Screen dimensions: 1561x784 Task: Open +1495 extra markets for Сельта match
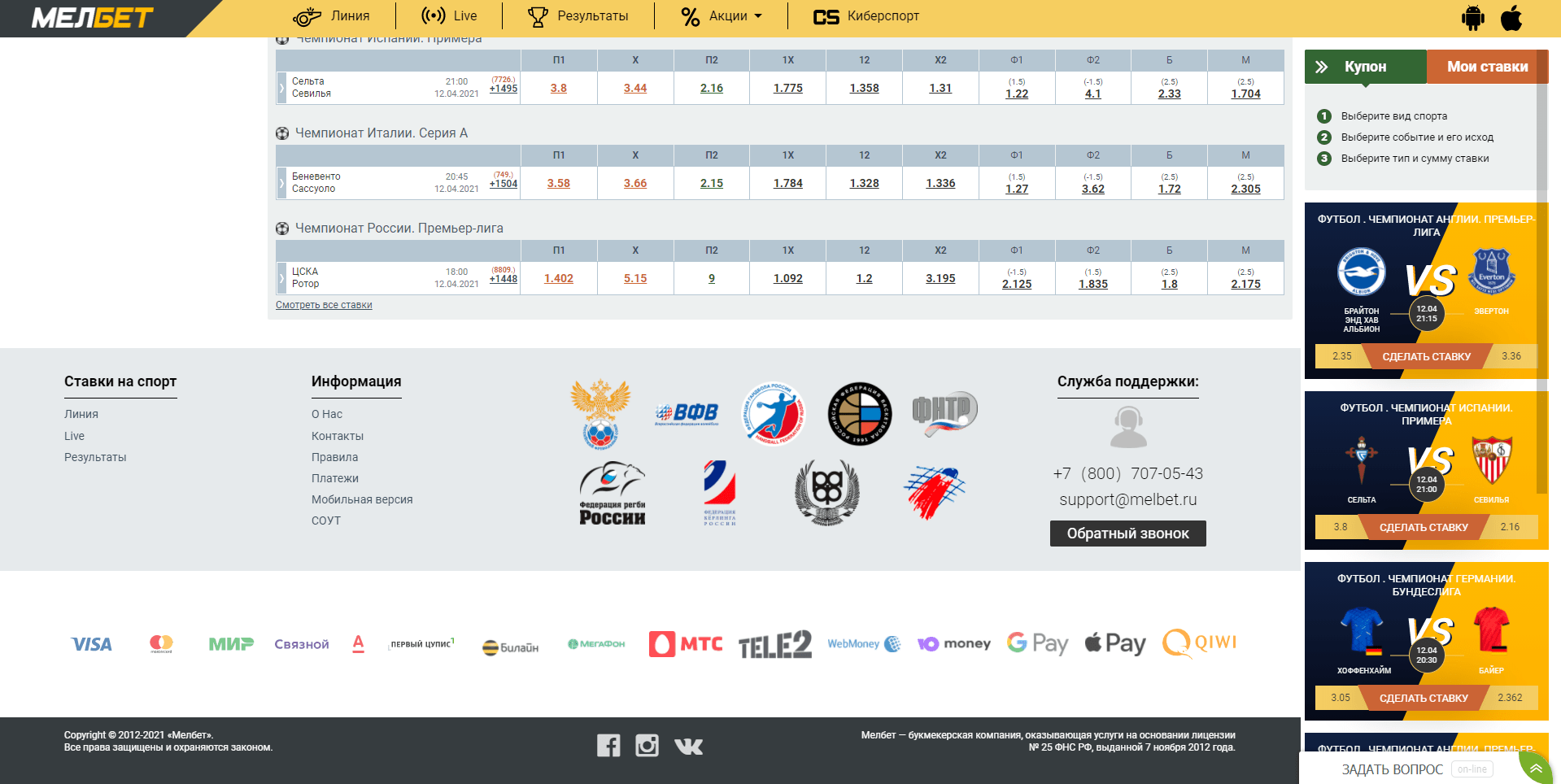(x=504, y=89)
